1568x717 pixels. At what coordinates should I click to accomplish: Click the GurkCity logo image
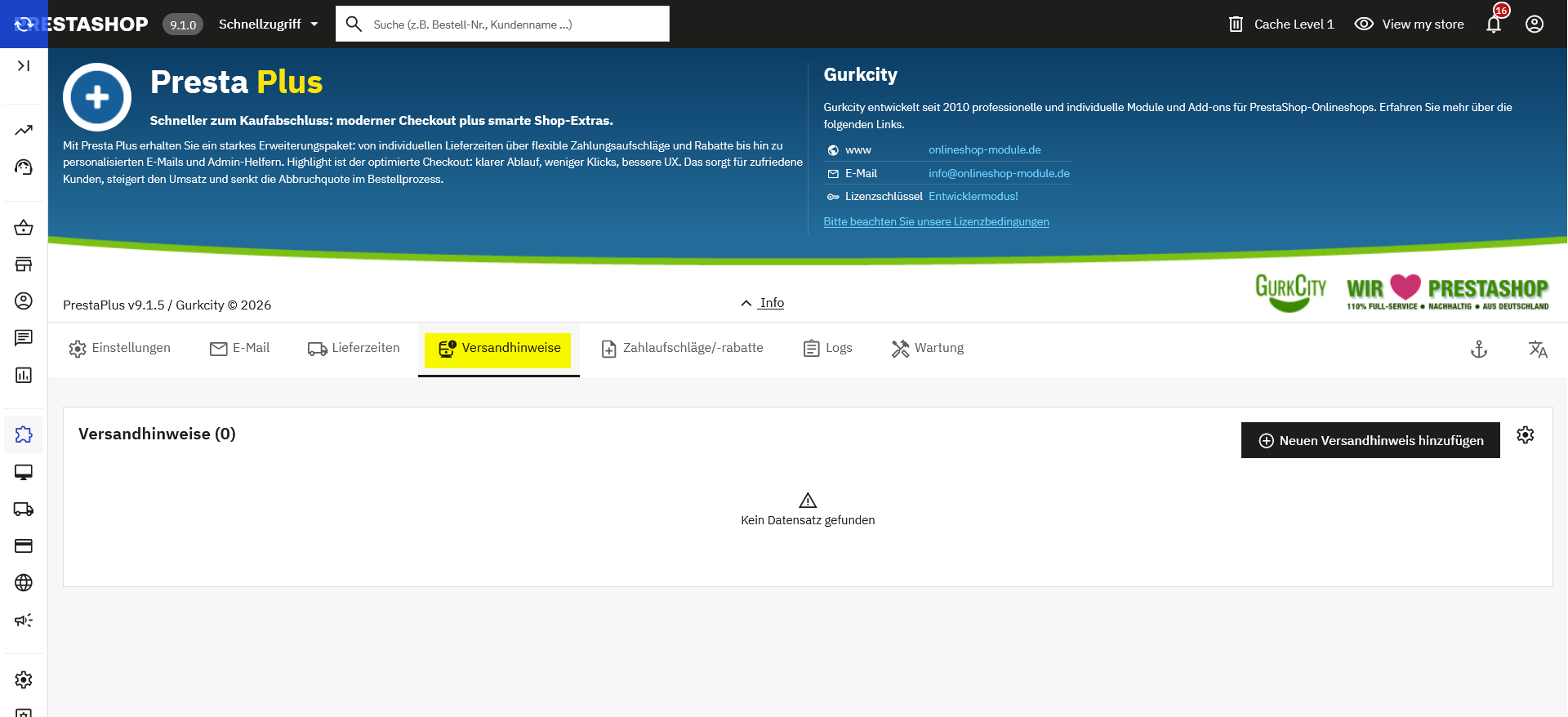pyautogui.click(x=1290, y=293)
